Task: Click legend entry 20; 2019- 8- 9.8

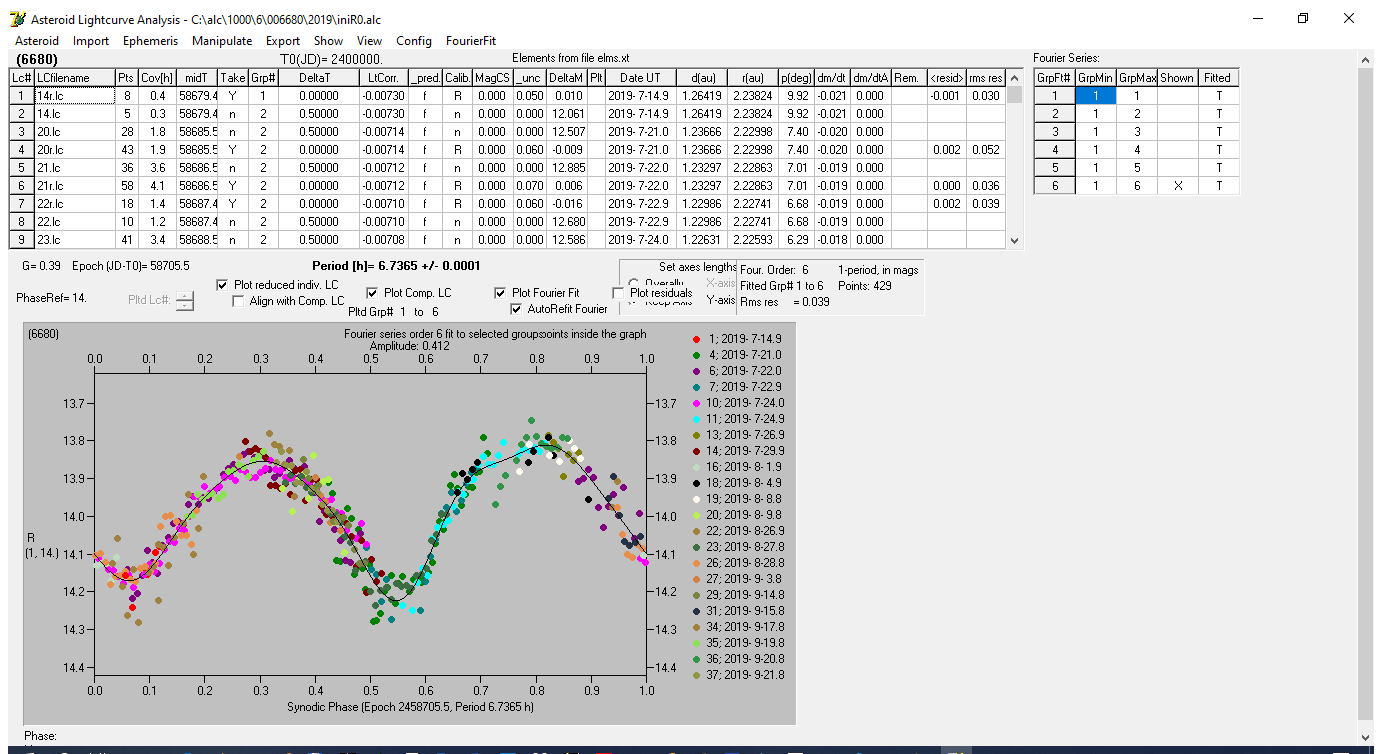Action: [x=738, y=515]
